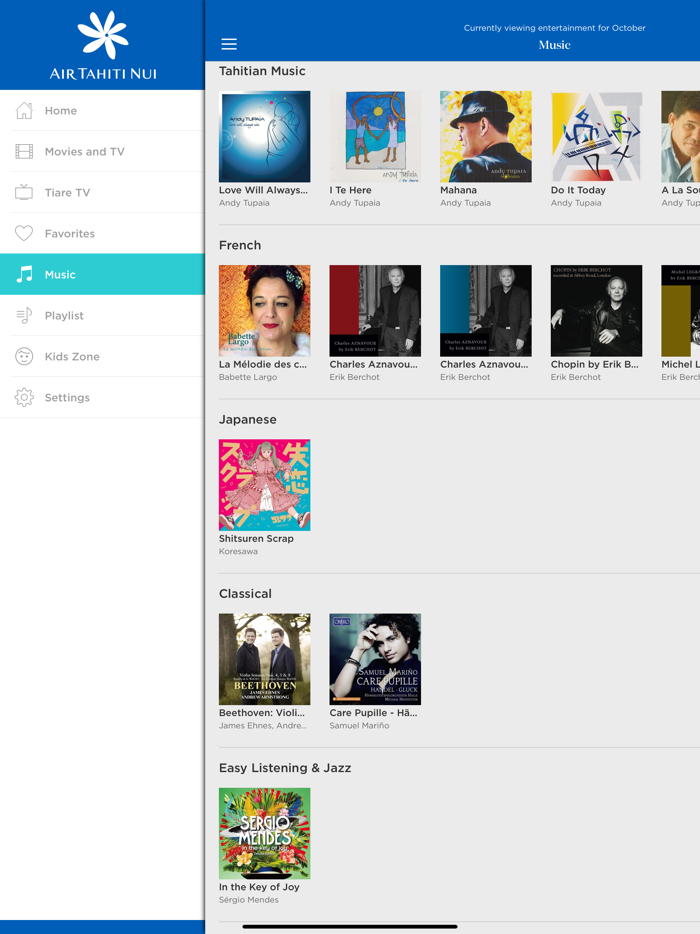This screenshot has height=934, width=700.
Task: Click the Playlist icon in sidebar
Action: (x=24, y=315)
